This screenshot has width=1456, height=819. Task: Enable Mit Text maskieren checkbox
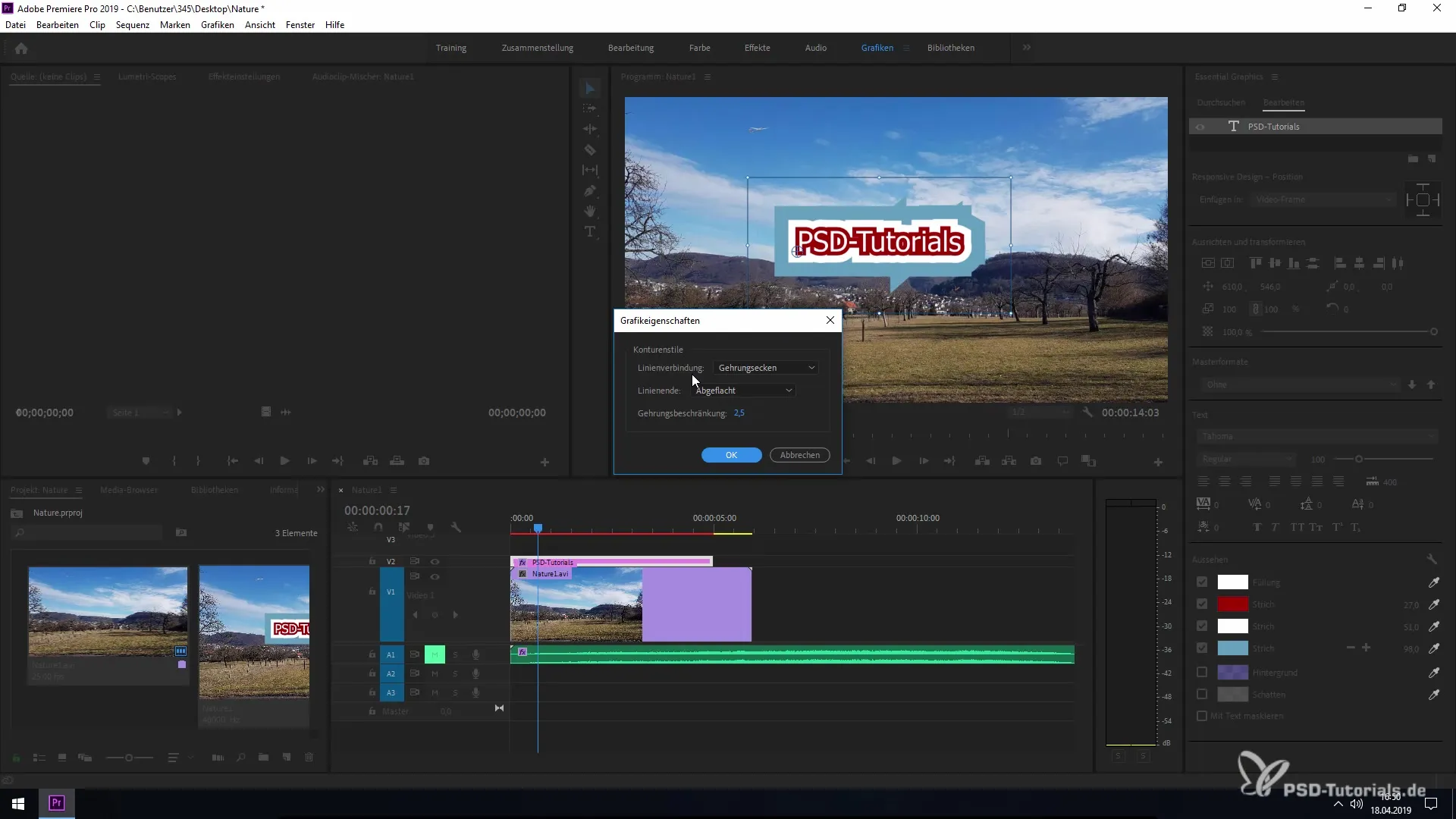pyautogui.click(x=1202, y=716)
